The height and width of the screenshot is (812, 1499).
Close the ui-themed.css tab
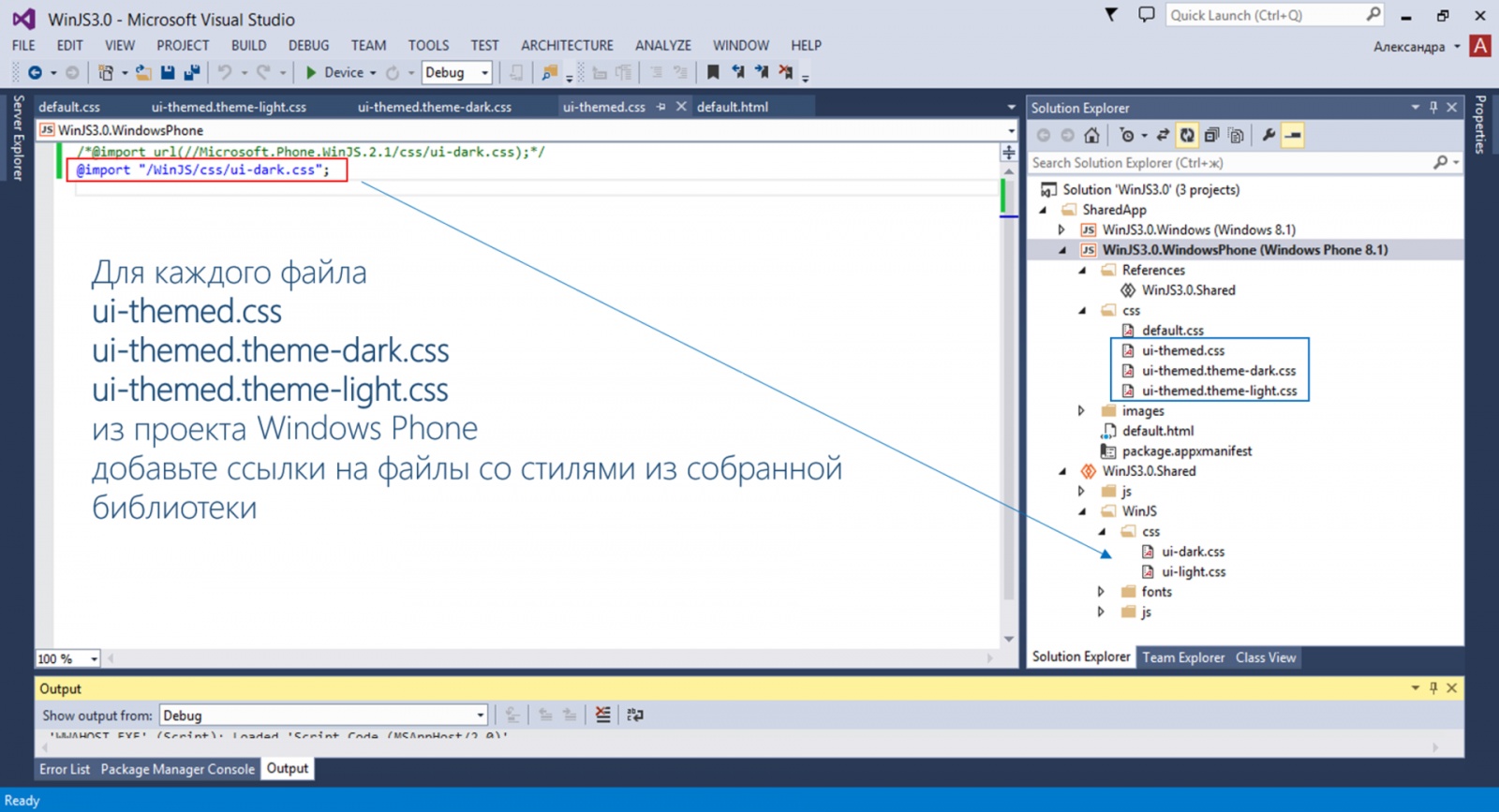[x=681, y=107]
